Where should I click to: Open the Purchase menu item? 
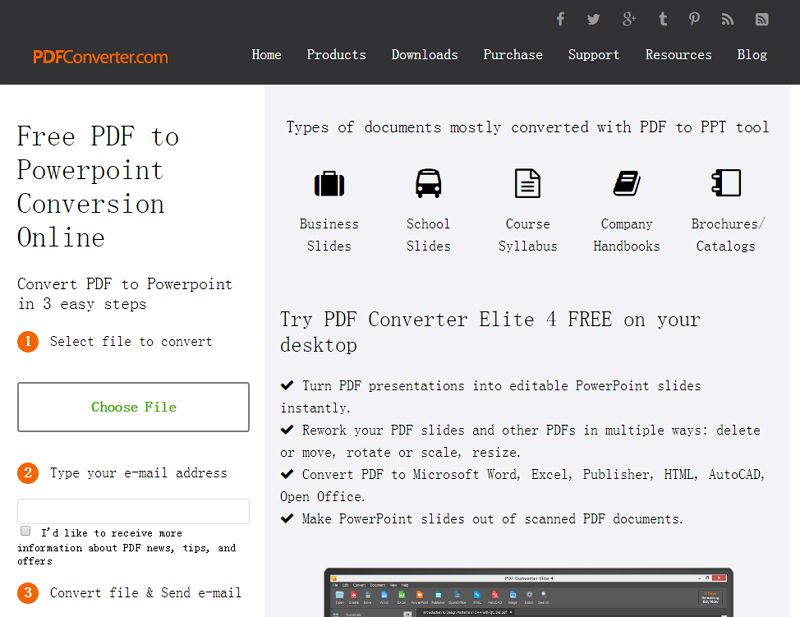[513, 55]
